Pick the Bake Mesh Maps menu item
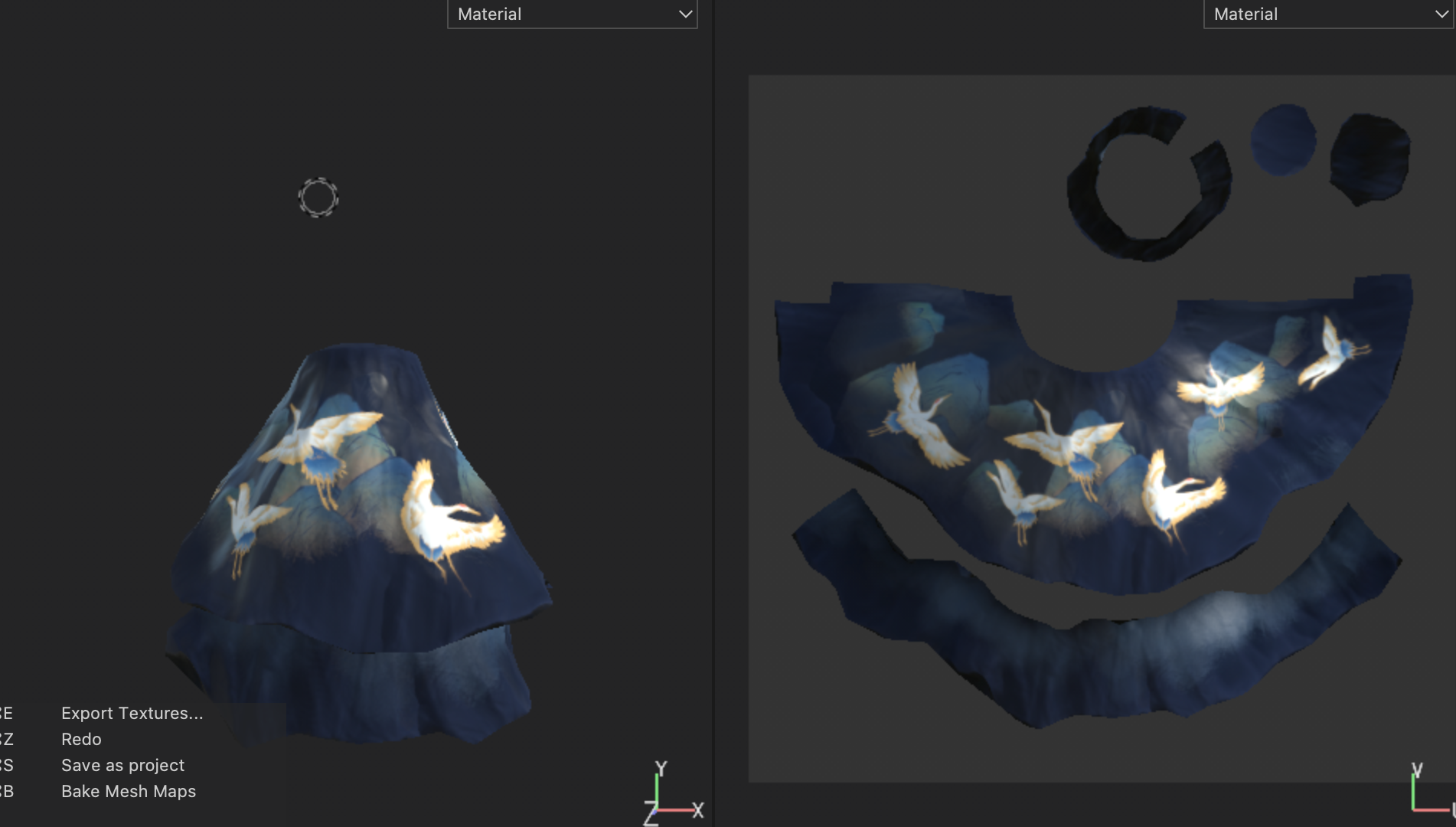The width and height of the screenshot is (1456, 827). [x=129, y=791]
